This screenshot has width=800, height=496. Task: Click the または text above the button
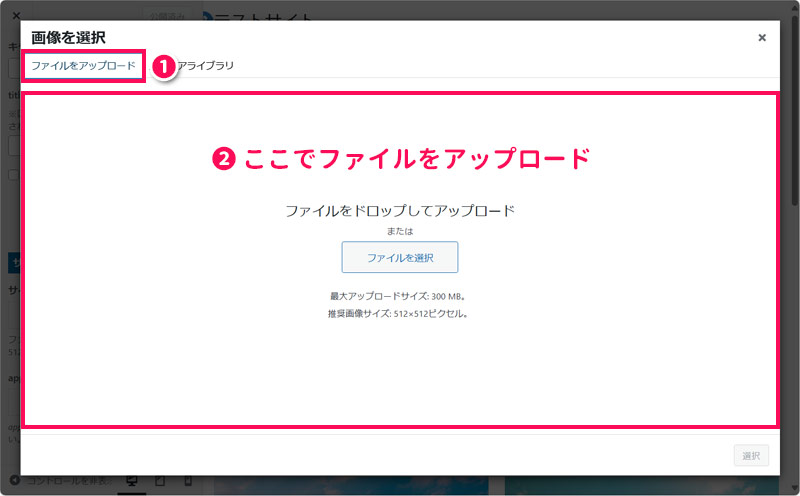coord(399,231)
